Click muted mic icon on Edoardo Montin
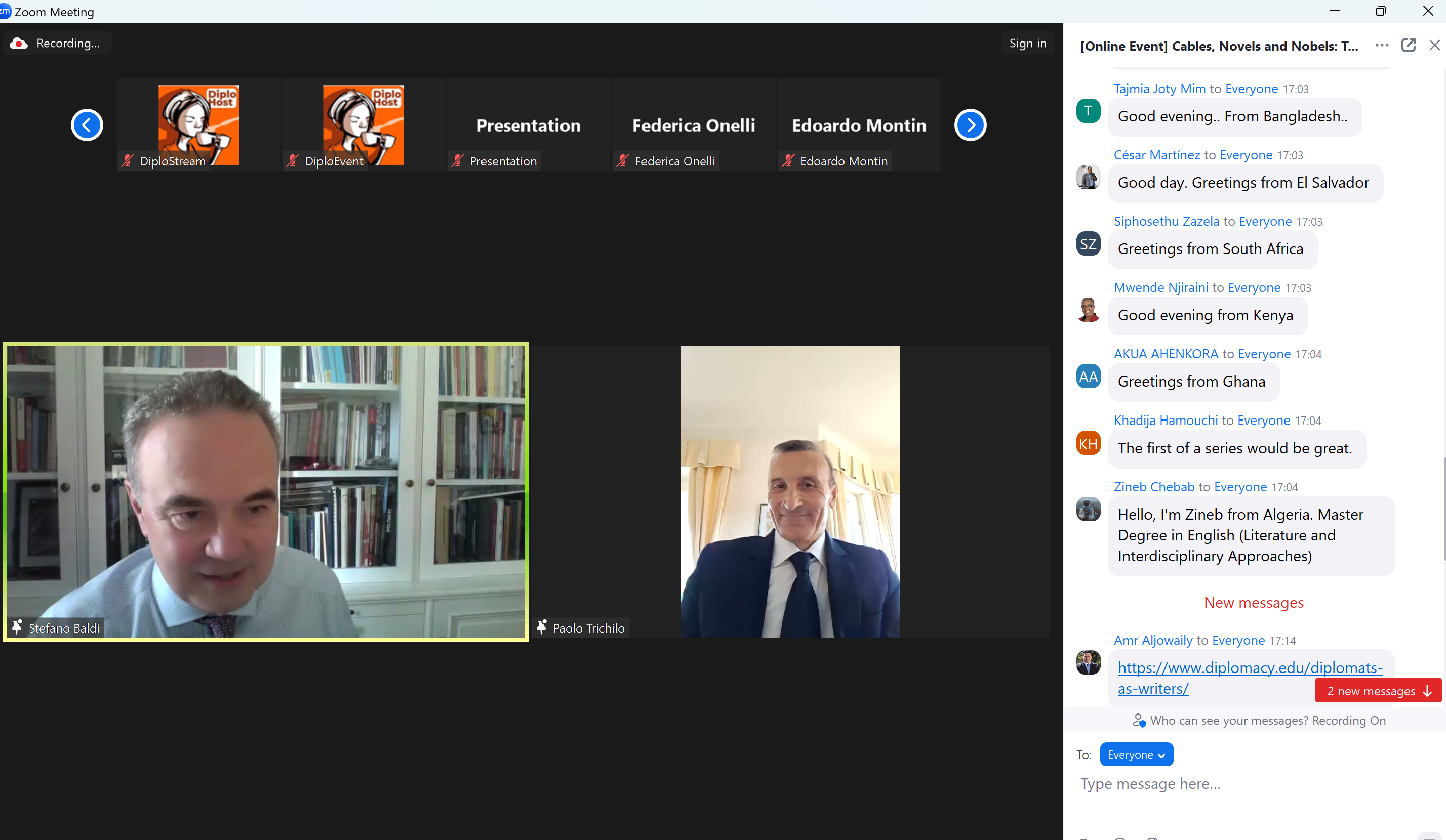The height and width of the screenshot is (840, 1446). click(x=788, y=161)
